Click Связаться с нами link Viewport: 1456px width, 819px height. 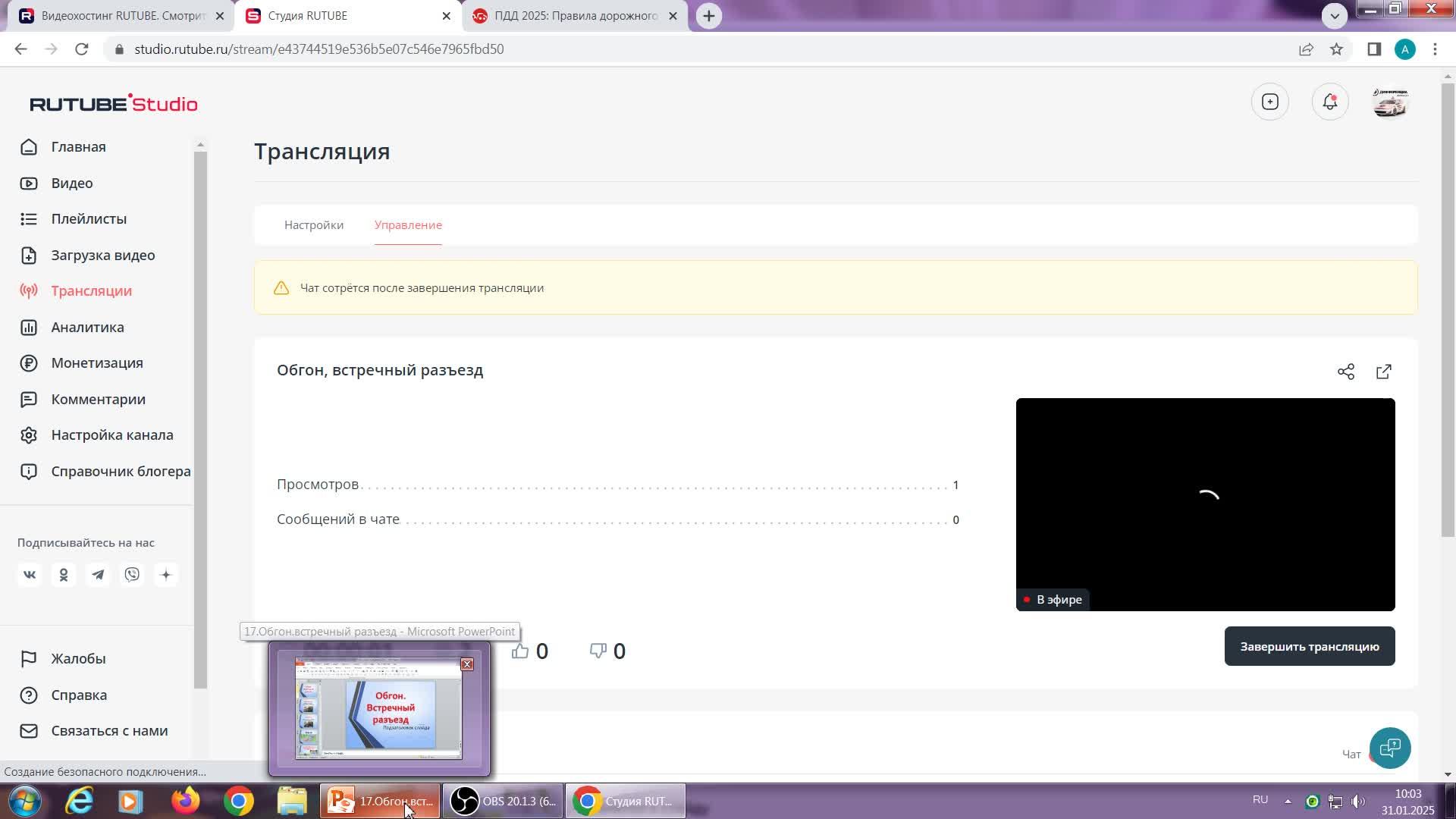click(x=94, y=731)
